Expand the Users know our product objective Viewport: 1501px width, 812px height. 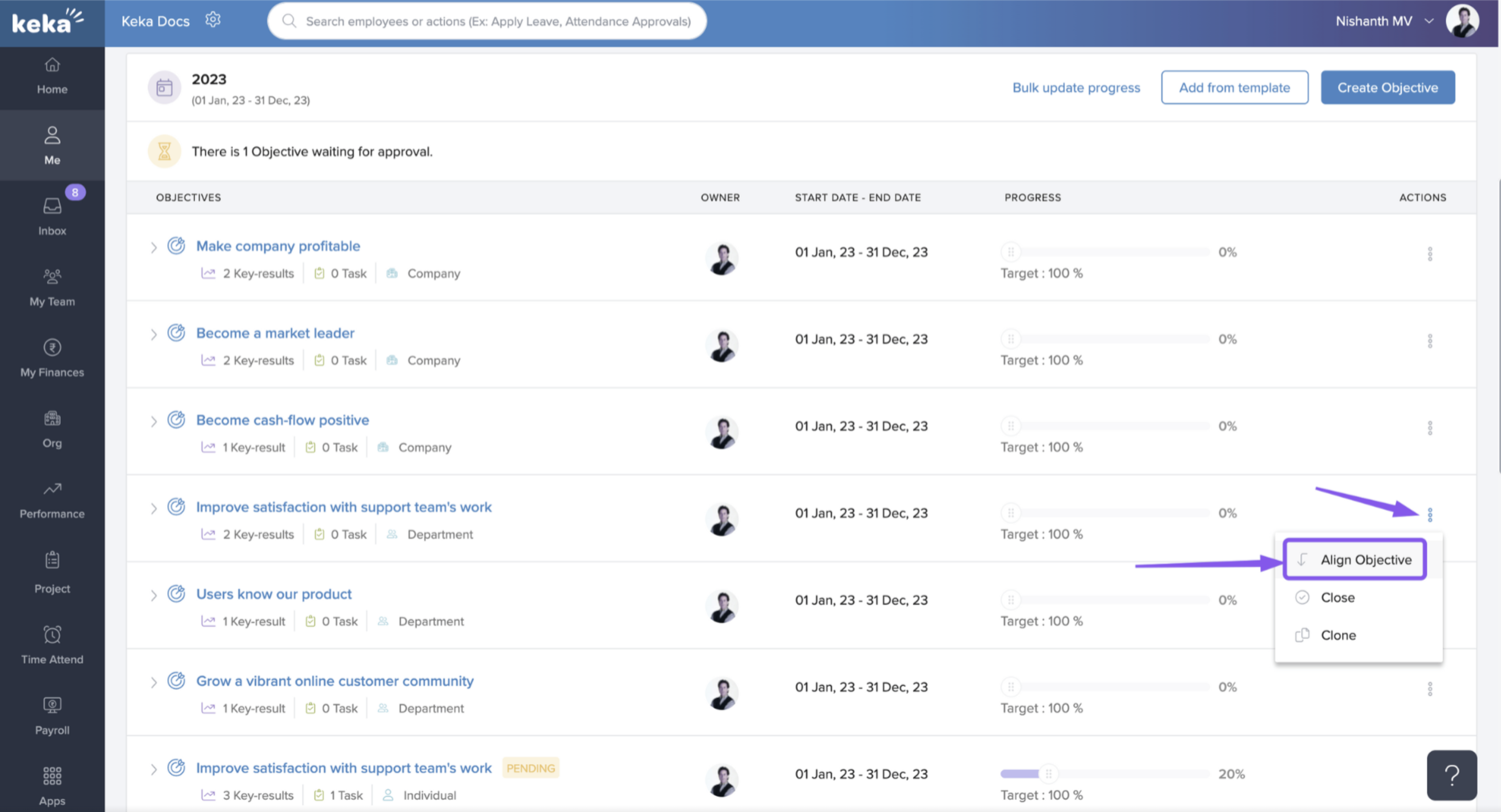(154, 595)
